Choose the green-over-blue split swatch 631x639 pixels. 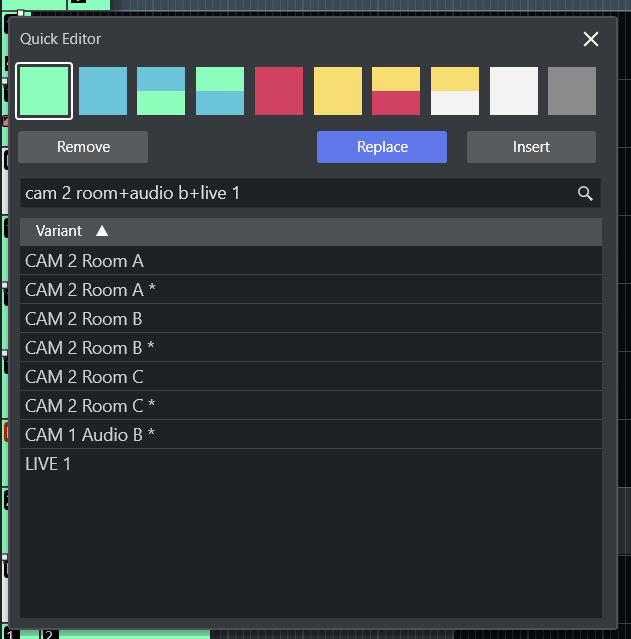(220, 91)
